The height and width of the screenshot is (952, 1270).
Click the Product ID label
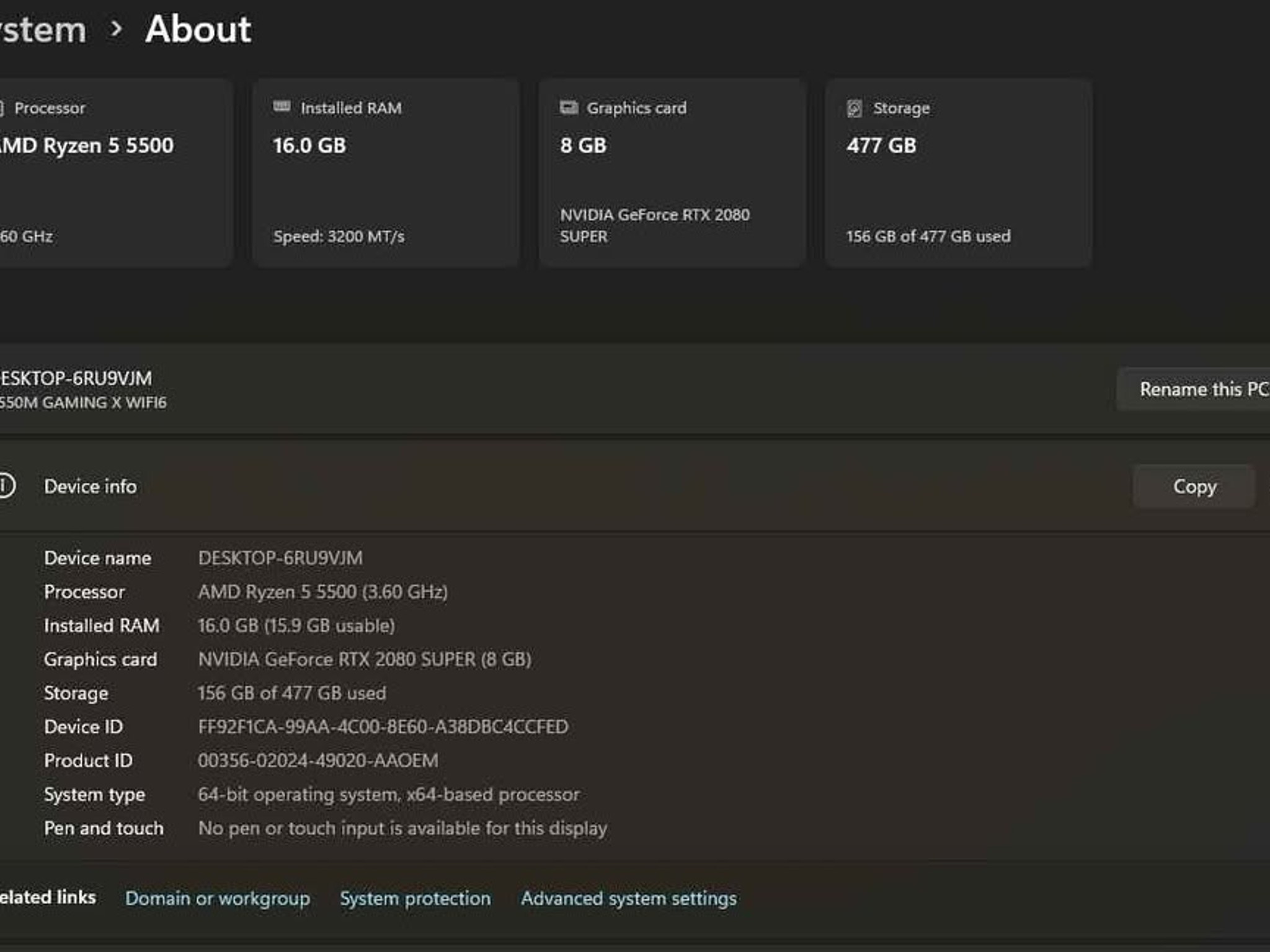point(88,760)
